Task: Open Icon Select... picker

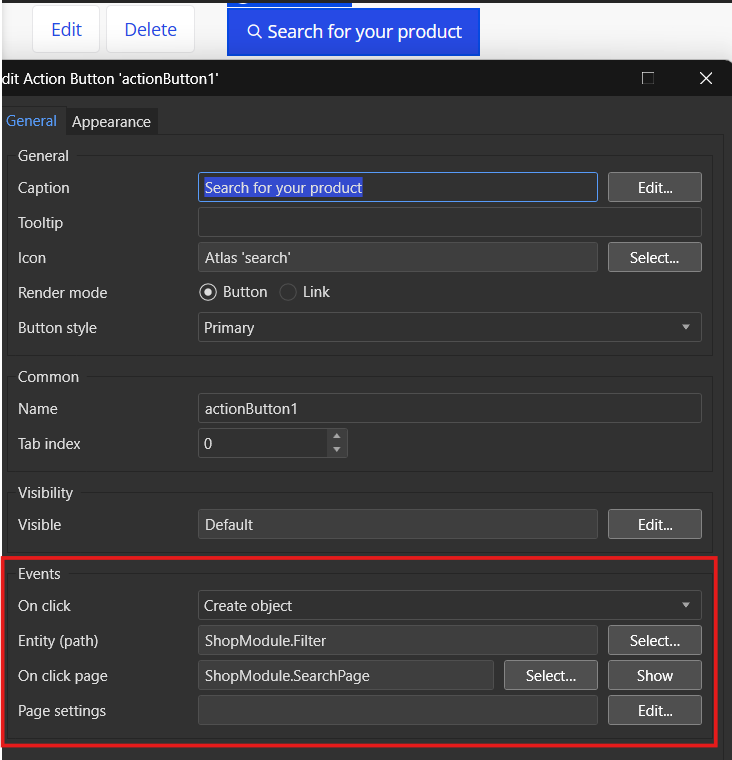Action: [654, 257]
